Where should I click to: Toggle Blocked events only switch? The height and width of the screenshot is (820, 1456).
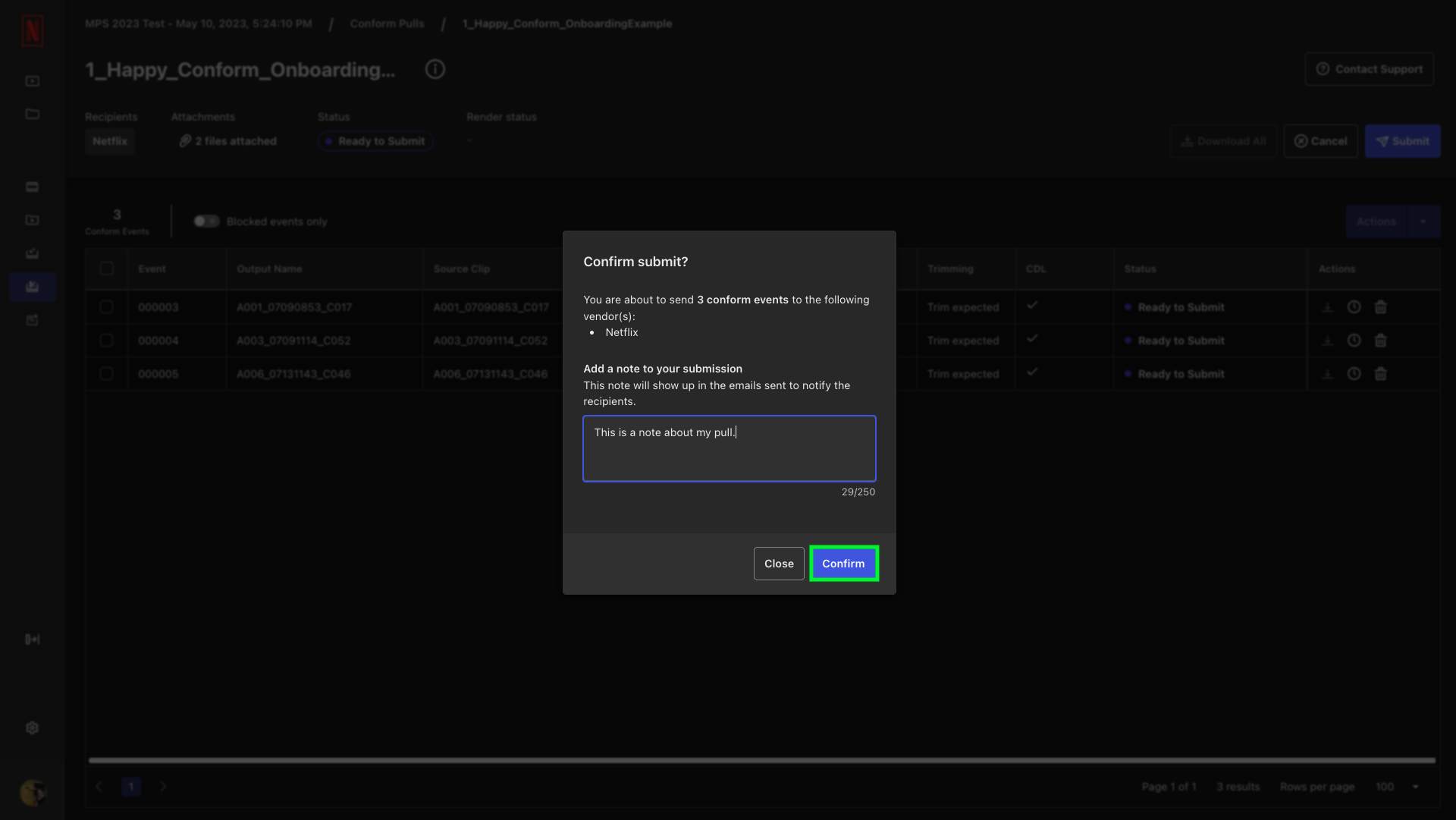(x=206, y=221)
